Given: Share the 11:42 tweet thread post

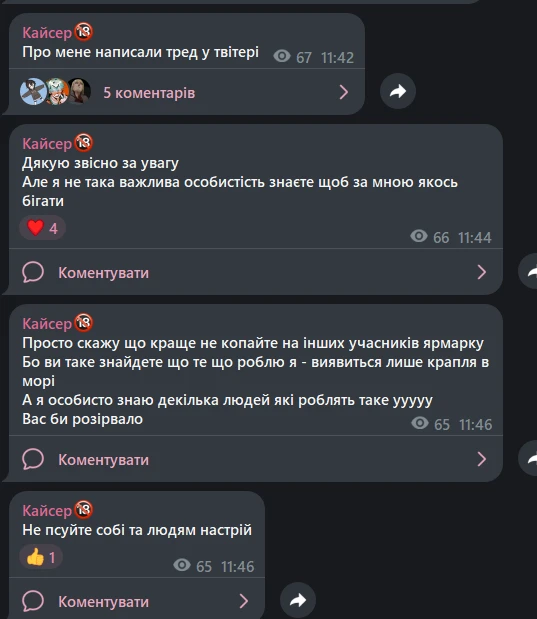Looking at the screenshot, I should pyautogui.click(x=398, y=91).
